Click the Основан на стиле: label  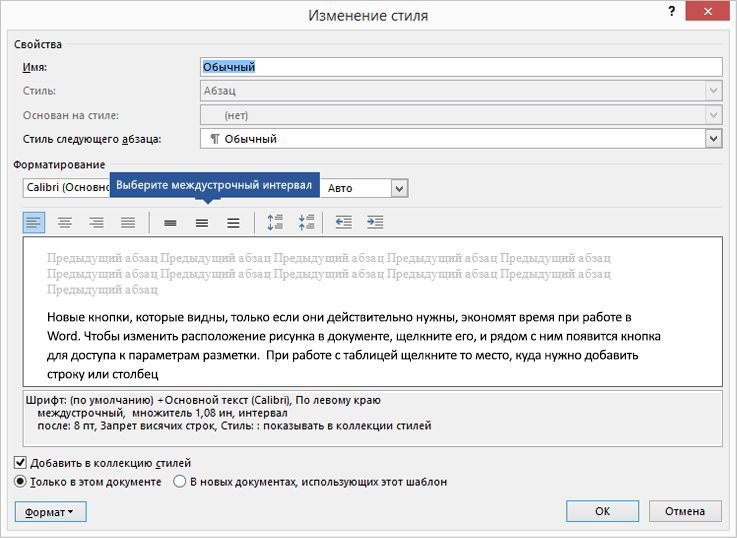click(71, 115)
